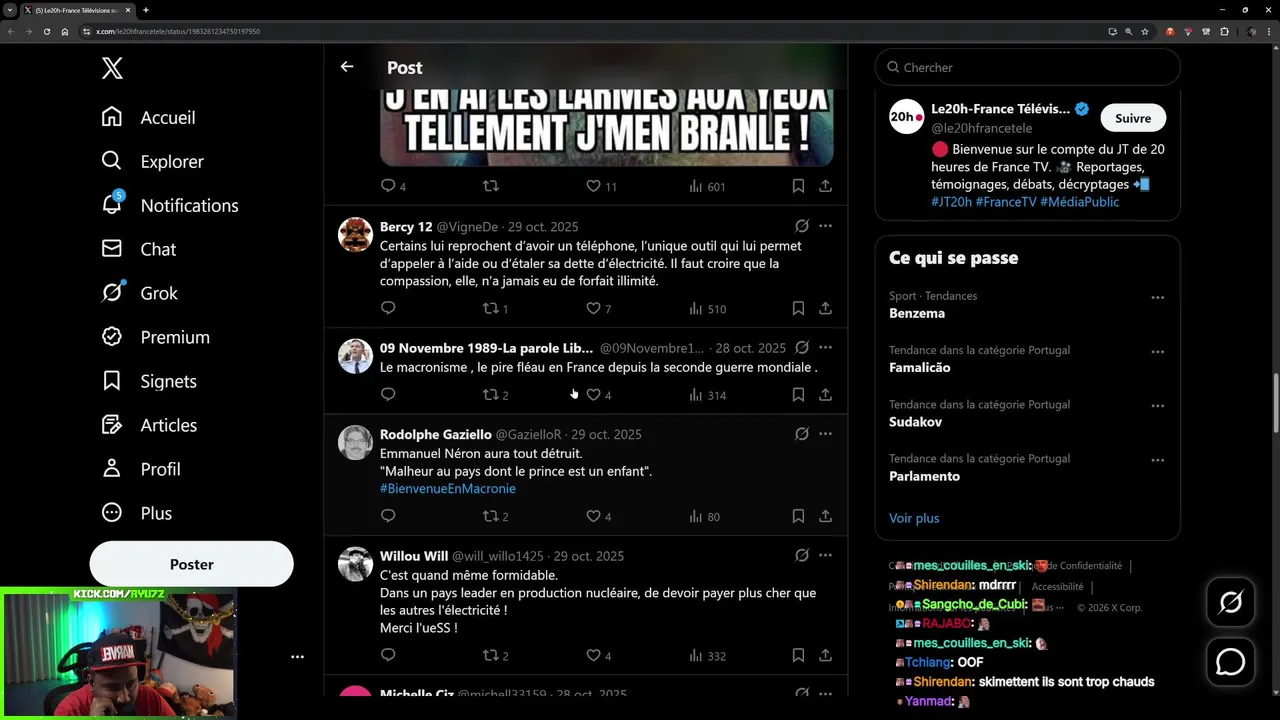Go to Signets in the sidebar
Screen dimensions: 1280x720
coord(149,381)
